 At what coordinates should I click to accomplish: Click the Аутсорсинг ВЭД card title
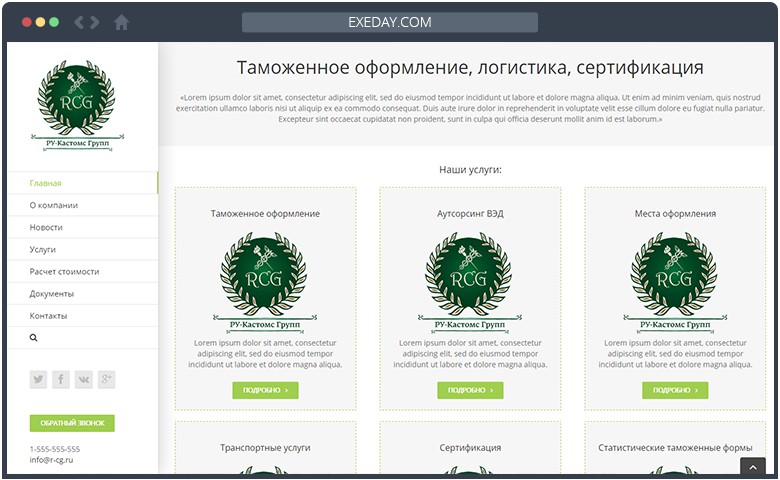[470, 213]
